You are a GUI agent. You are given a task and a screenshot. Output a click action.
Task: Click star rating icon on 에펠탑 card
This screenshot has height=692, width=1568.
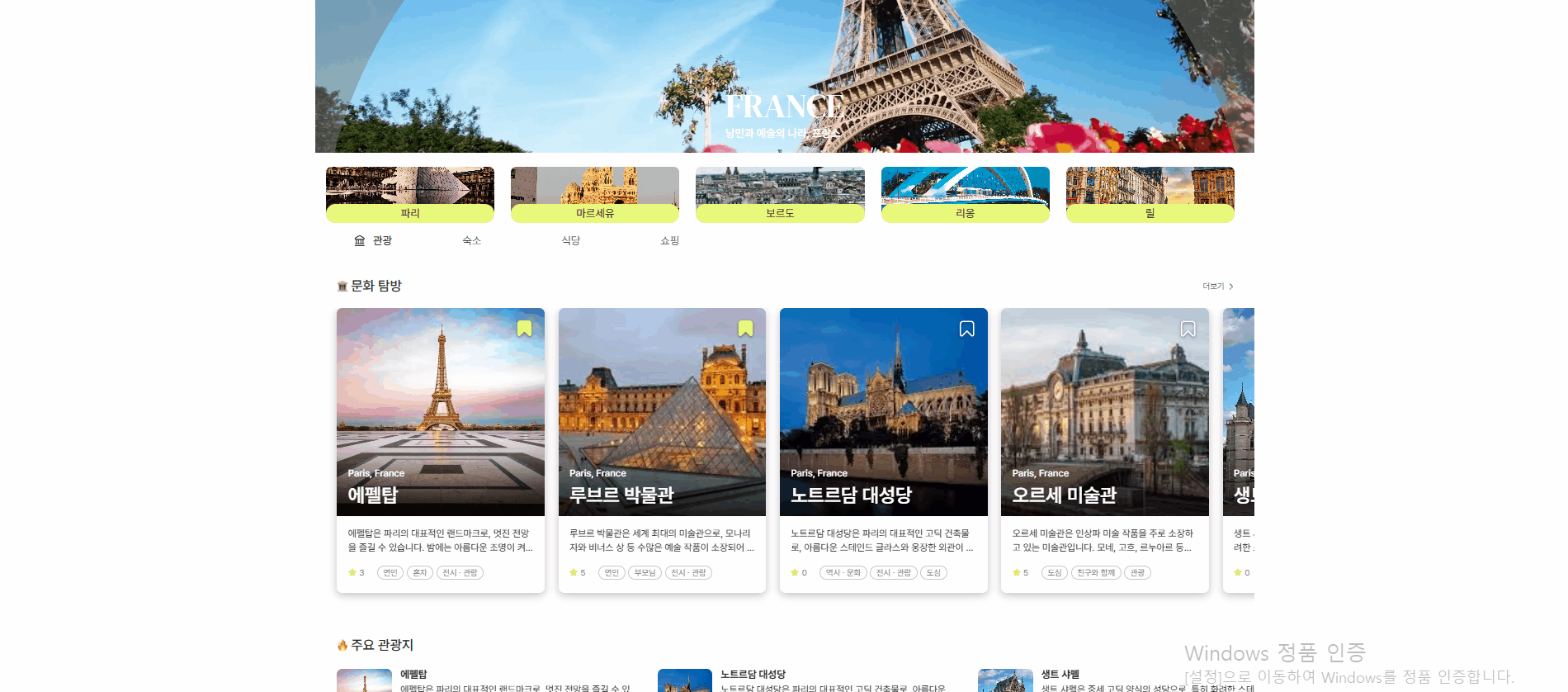[x=352, y=572]
